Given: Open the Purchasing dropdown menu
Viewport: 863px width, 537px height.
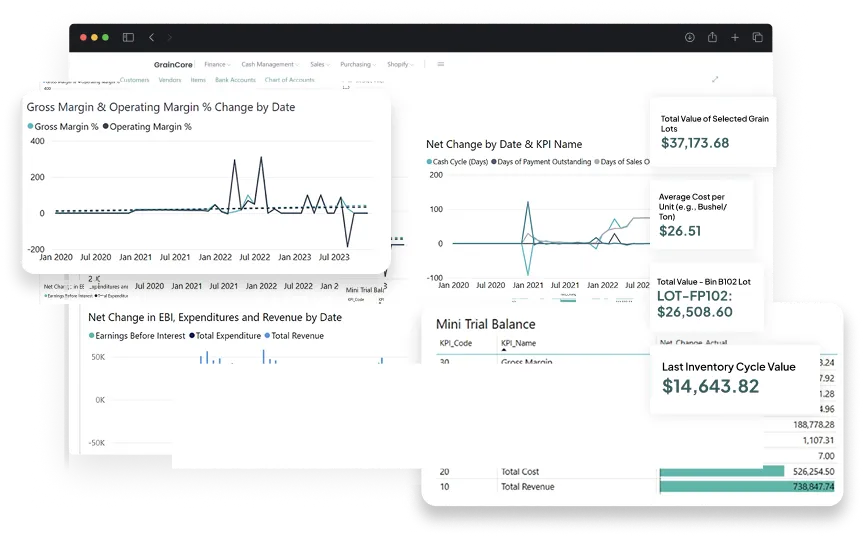Looking at the screenshot, I should 357,64.
